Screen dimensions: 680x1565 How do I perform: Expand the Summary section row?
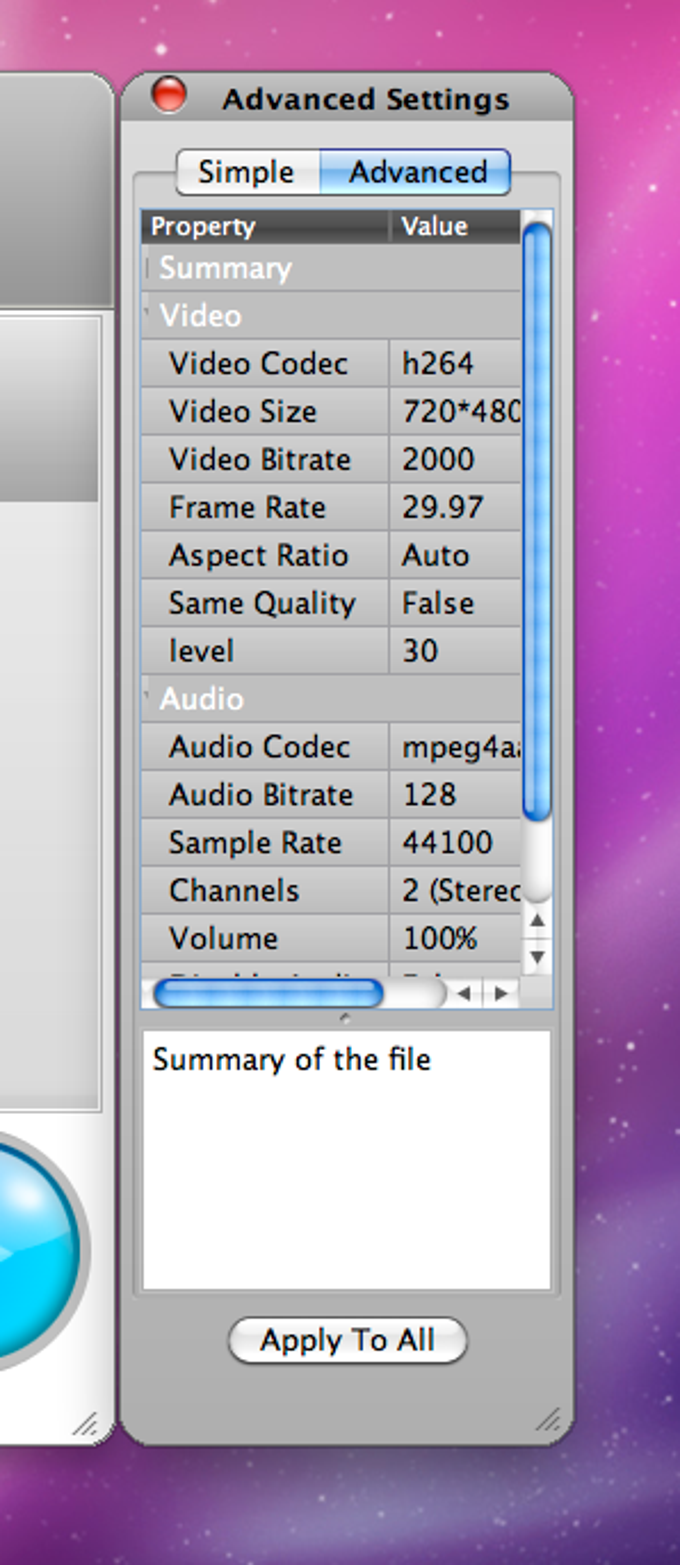point(331,268)
